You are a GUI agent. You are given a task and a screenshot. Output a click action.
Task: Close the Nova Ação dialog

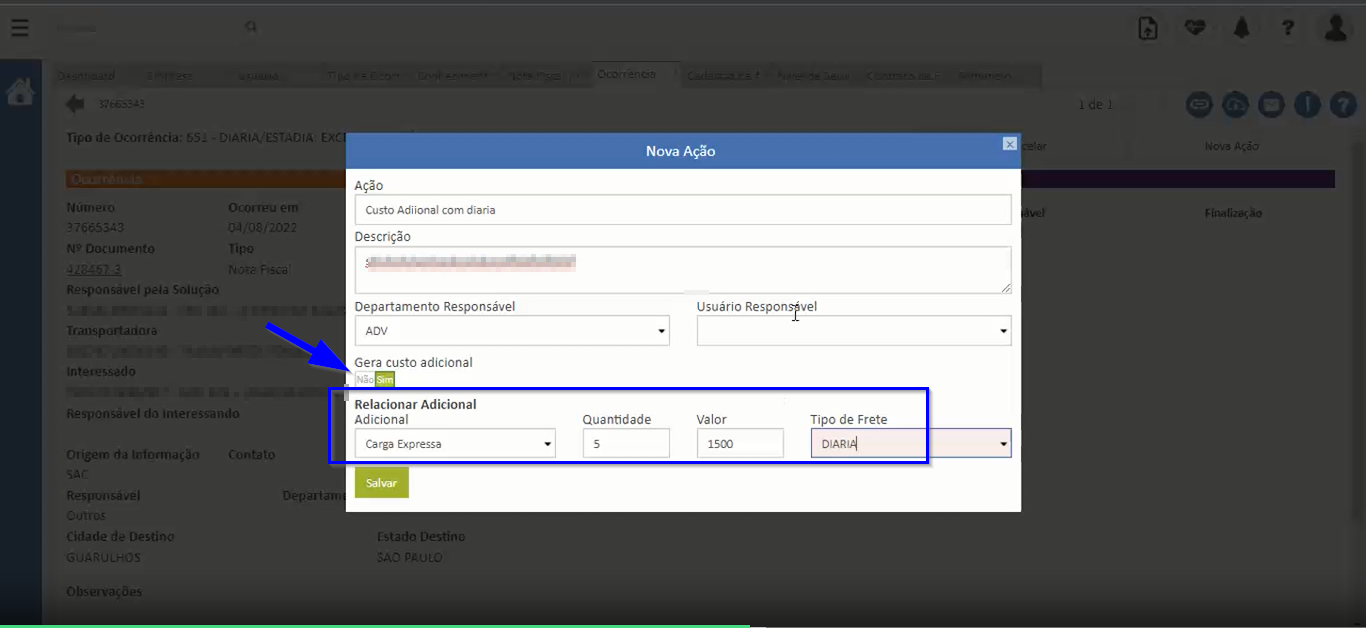(x=1009, y=144)
